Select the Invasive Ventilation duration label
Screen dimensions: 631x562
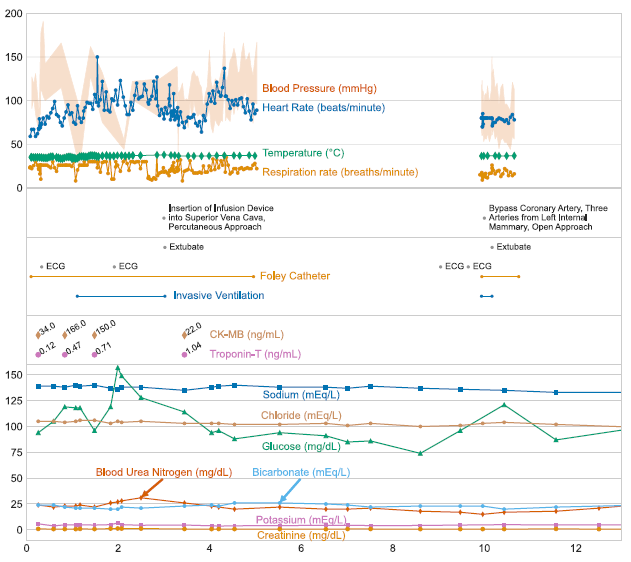219,296
